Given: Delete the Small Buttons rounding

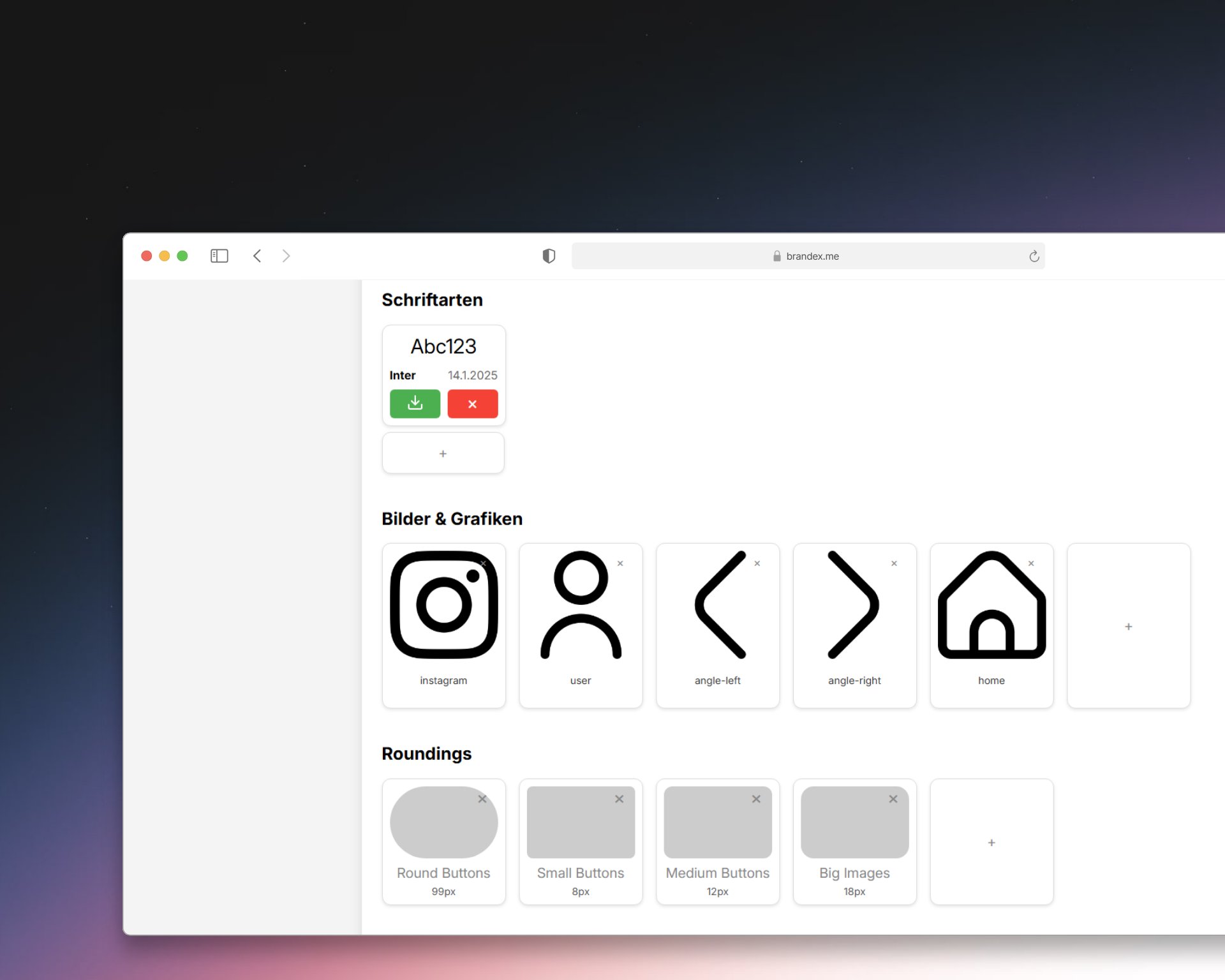Looking at the screenshot, I should pyautogui.click(x=619, y=799).
